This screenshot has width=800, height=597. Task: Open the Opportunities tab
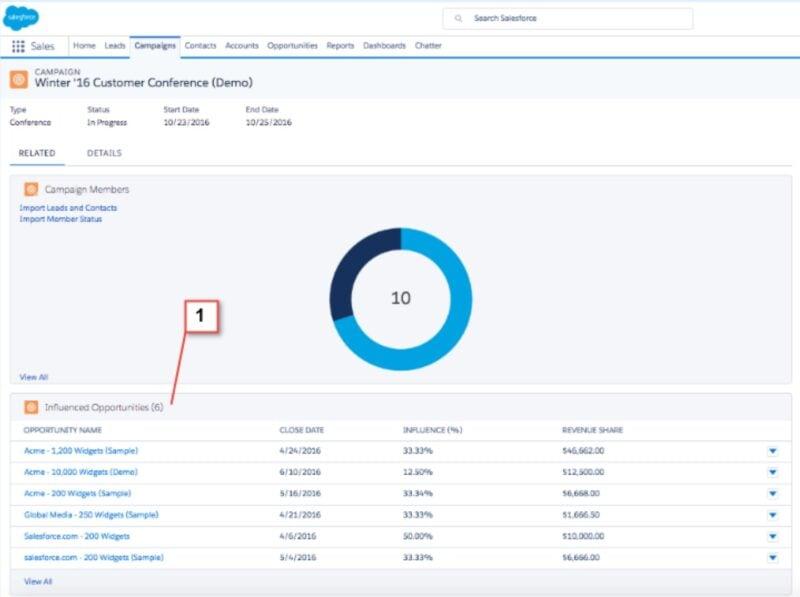tap(292, 45)
